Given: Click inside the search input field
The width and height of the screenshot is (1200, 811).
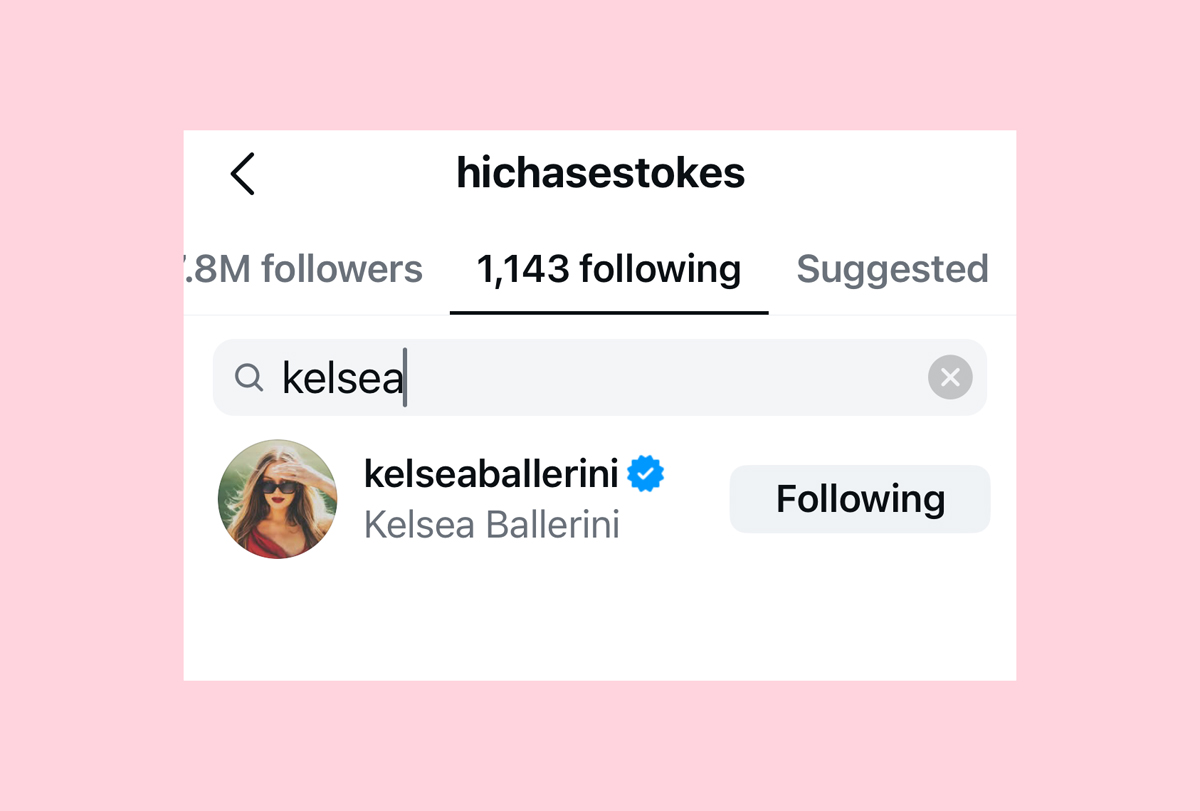Looking at the screenshot, I should tap(600, 377).
